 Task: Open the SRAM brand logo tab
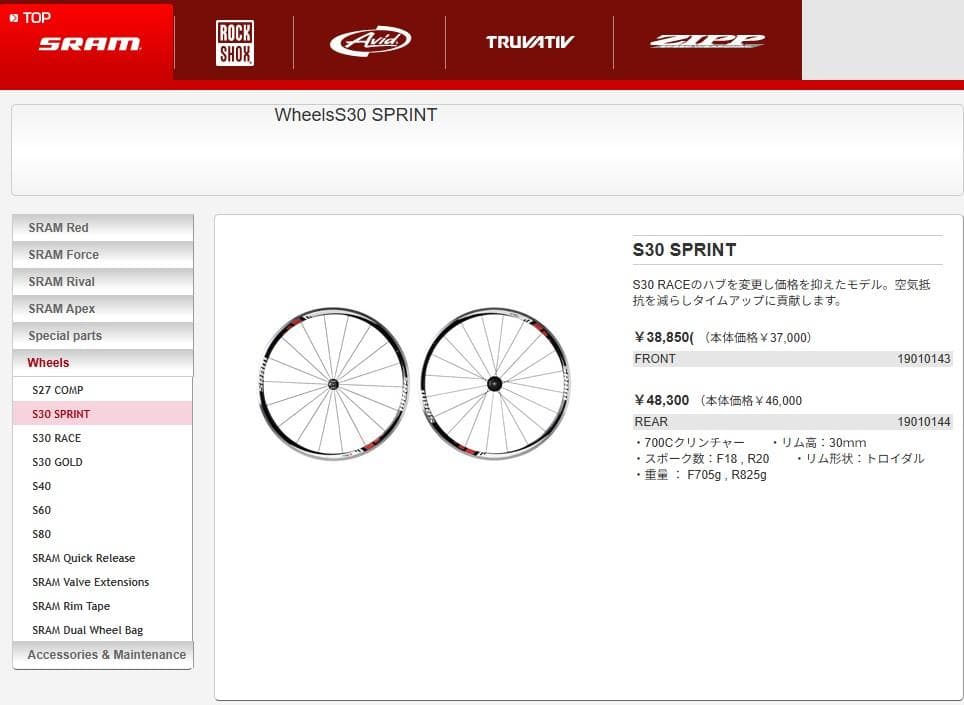click(90, 44)
